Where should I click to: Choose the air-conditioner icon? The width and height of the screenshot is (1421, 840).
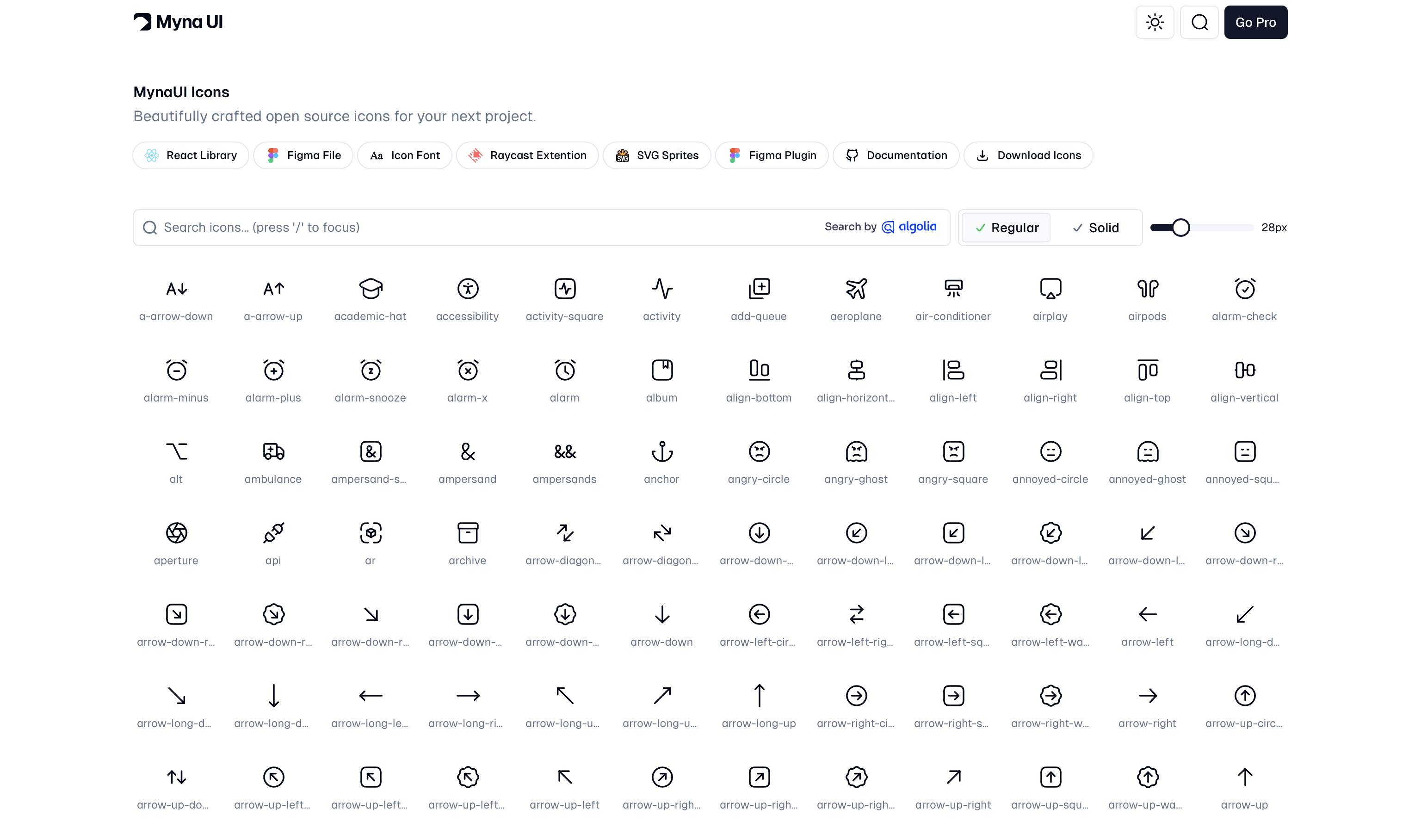click(953, 289)
